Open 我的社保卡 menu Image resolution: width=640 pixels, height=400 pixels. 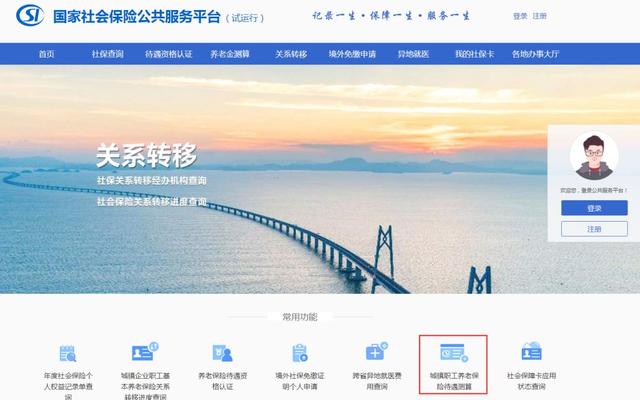(475, 54)
